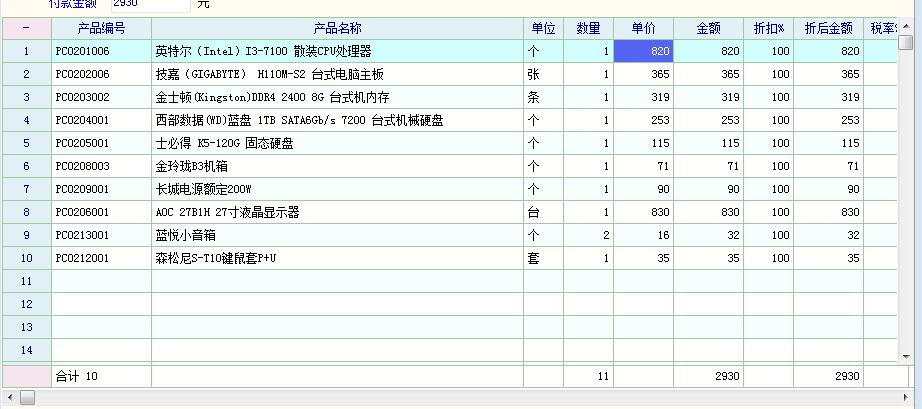Select the highlighted unit price cell 820
This screenshot has width=922, height=409.
[x=644, y=51]
